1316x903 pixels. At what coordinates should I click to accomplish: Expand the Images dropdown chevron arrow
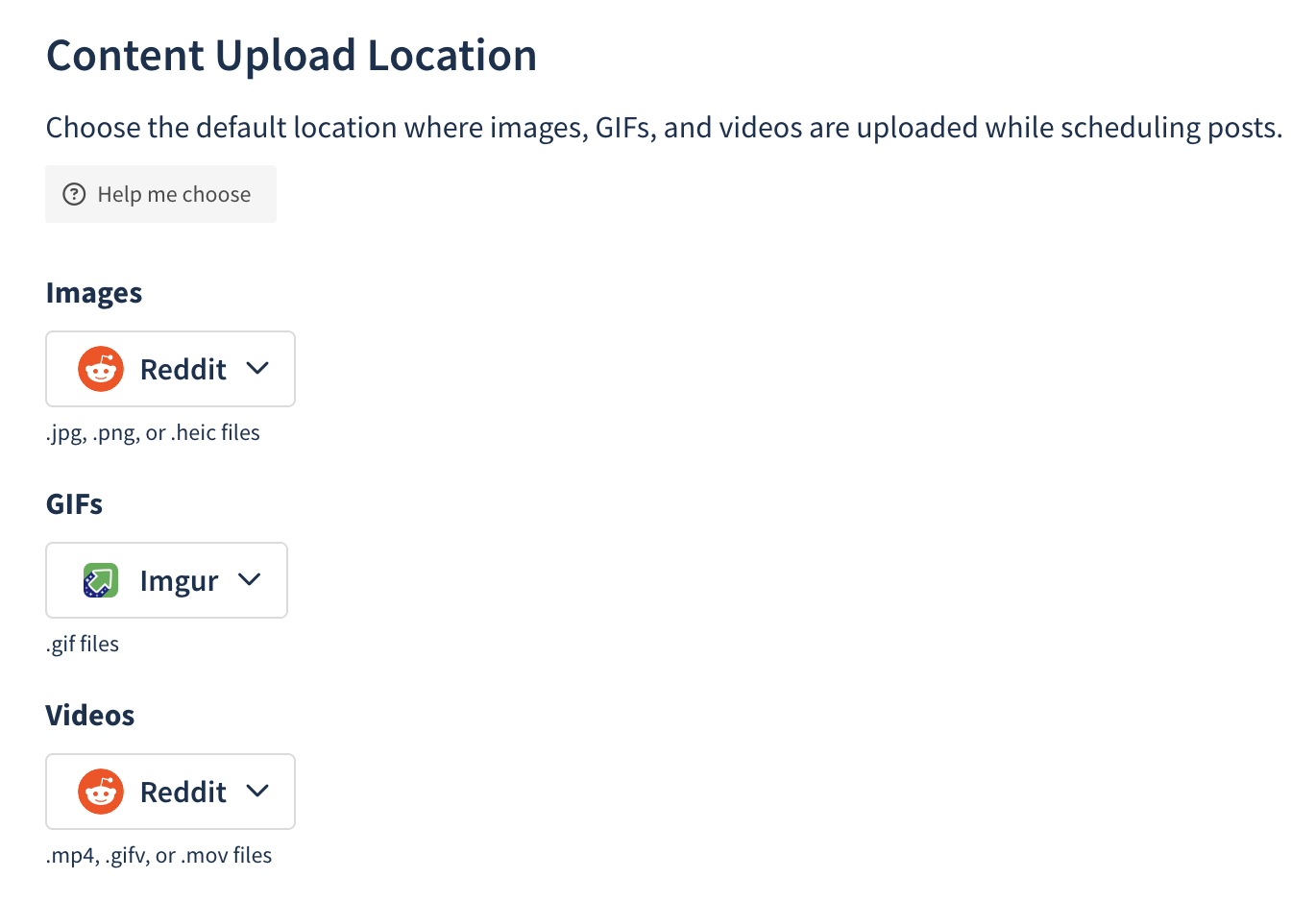(257, 368)
